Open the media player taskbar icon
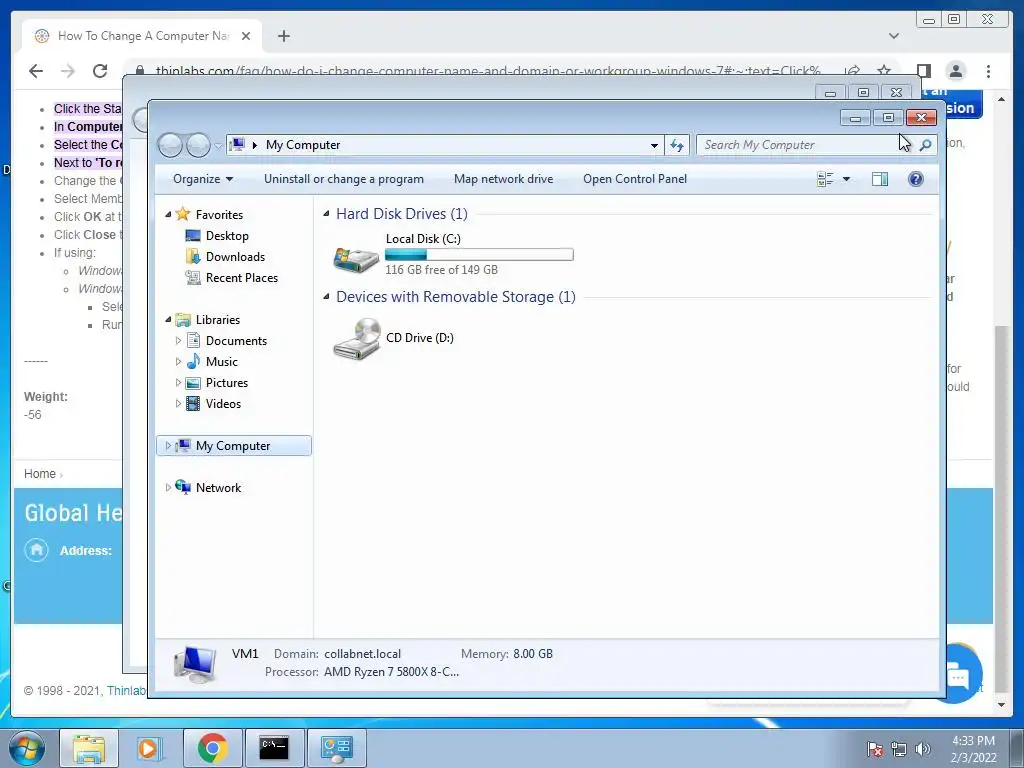This screenshot has height=768, width=1024. pyautogui.click(x=150, y=748)
